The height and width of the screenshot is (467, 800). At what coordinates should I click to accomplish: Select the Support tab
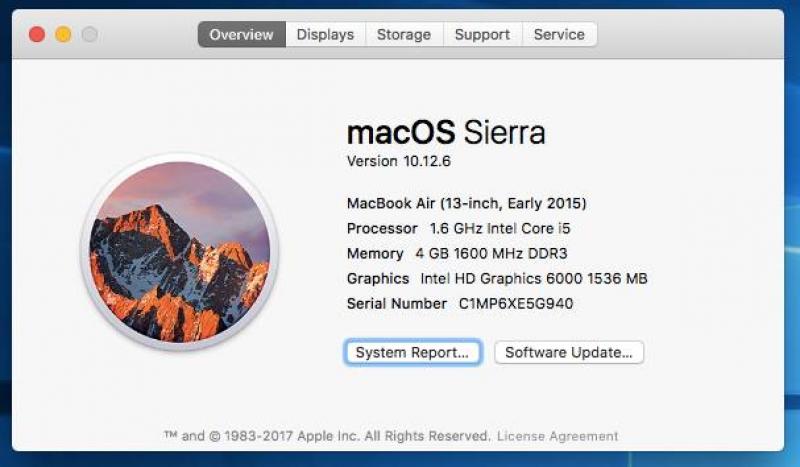coord(483,34)
